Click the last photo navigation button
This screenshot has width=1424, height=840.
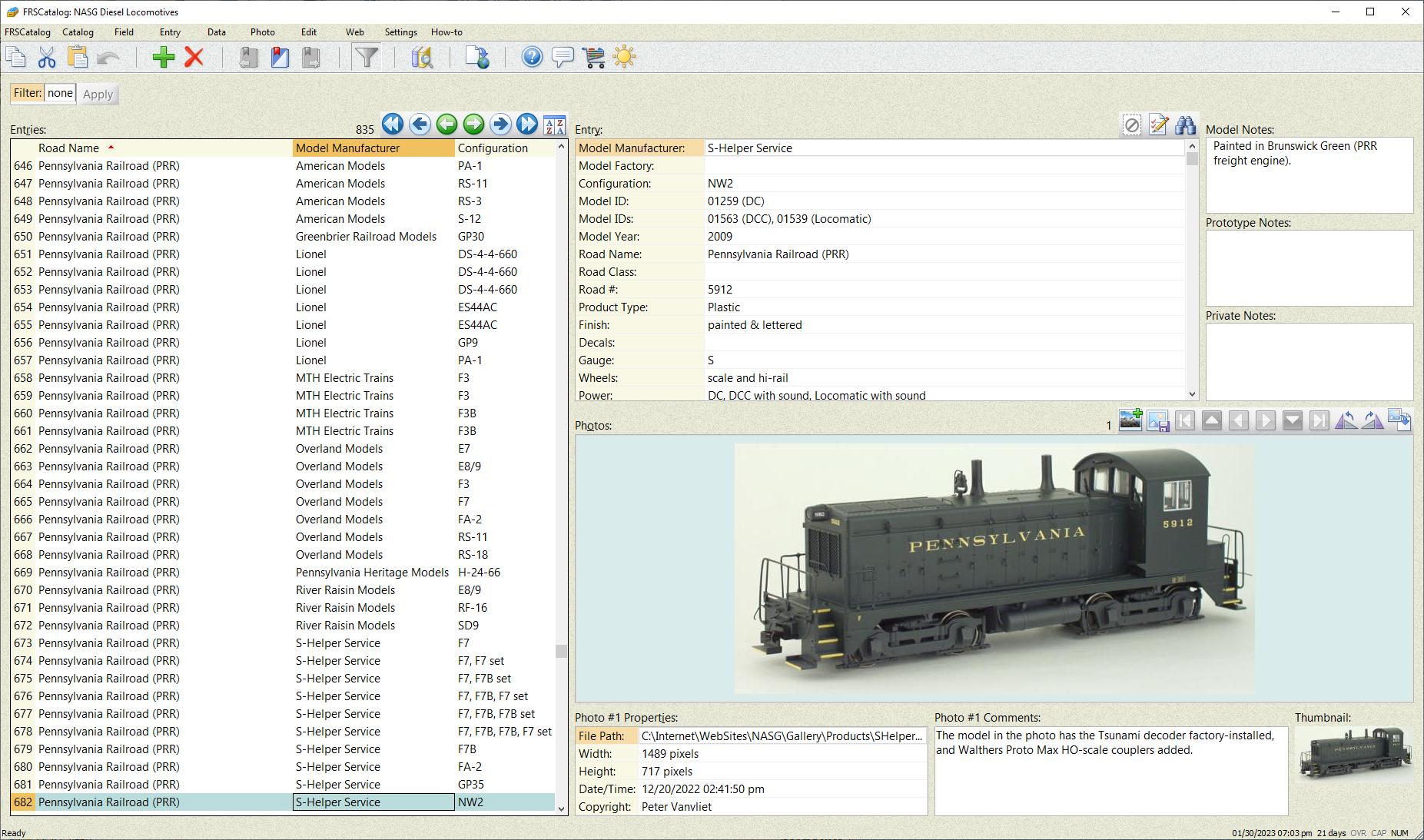[x=1319, y=420]
